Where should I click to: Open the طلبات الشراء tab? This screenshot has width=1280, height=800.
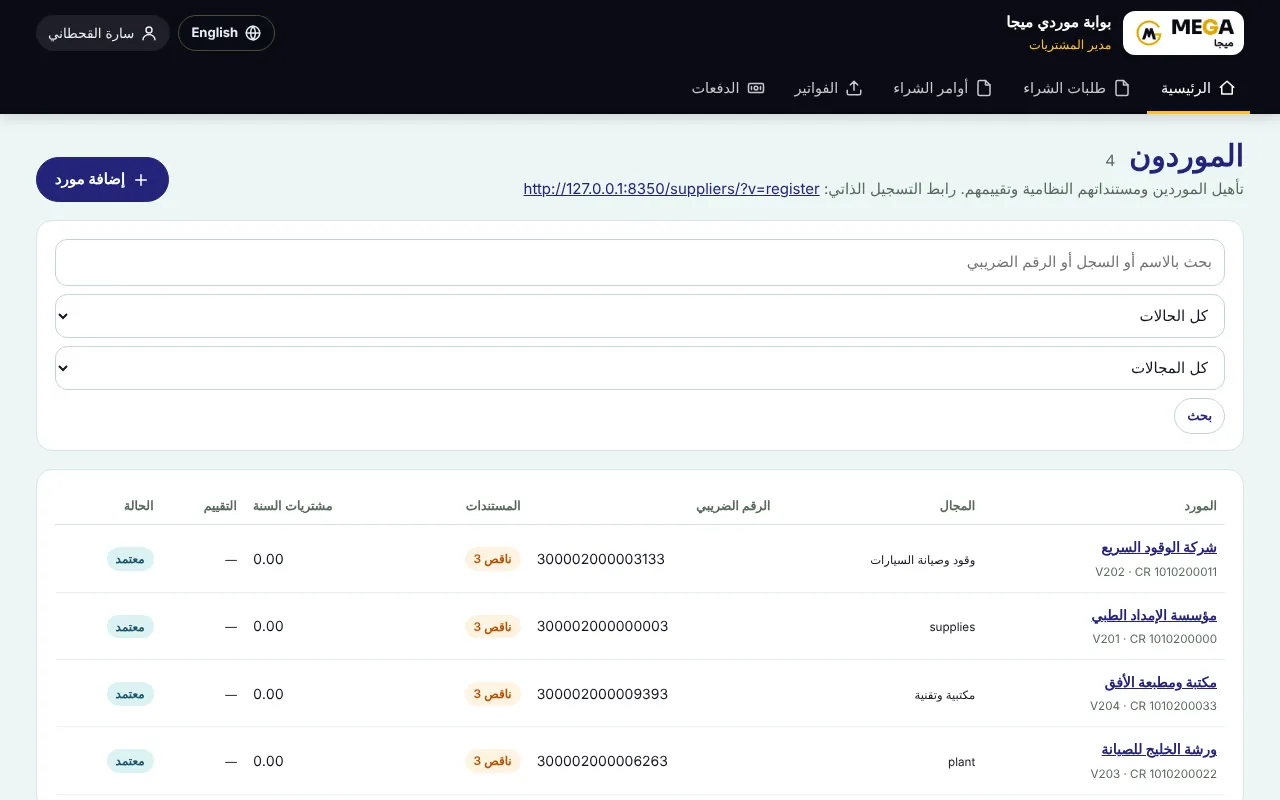pyautogui.click(x=1076, y=88)
